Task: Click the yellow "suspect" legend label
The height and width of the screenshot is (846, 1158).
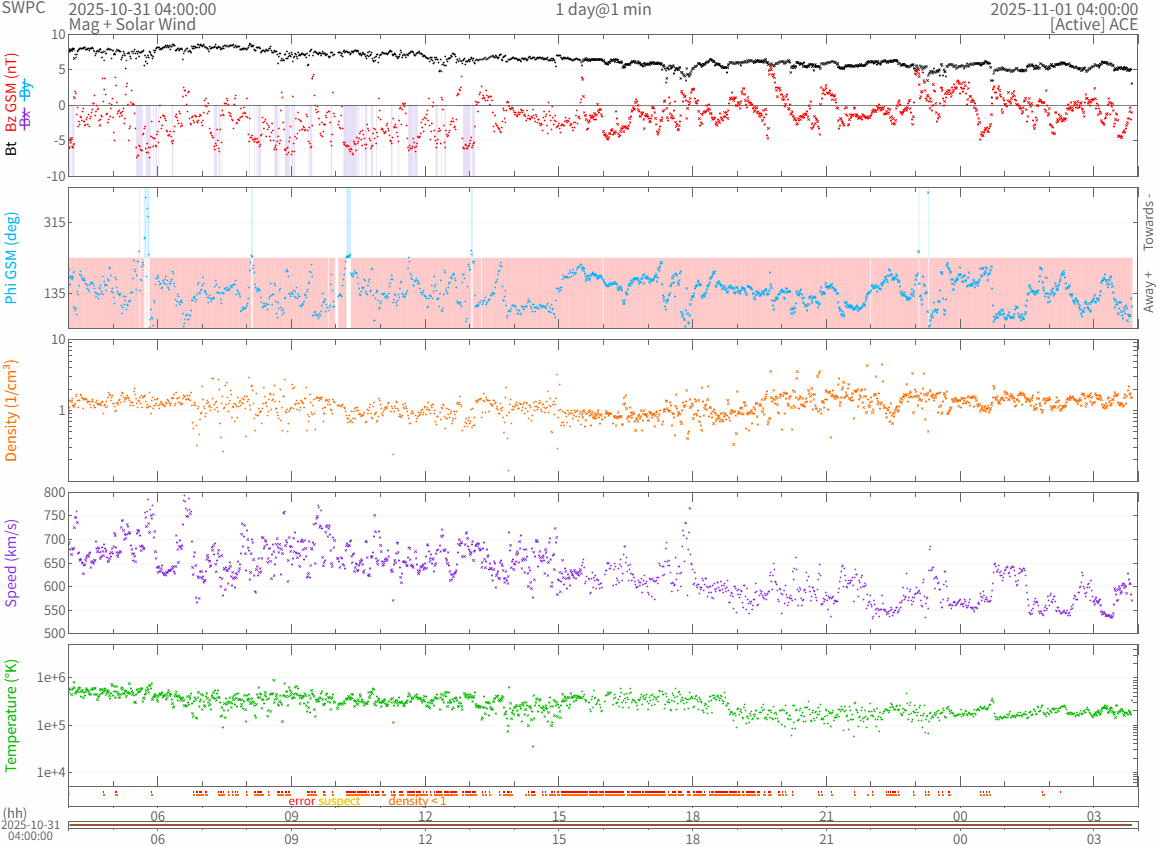Action: click(x=339, y=801)
